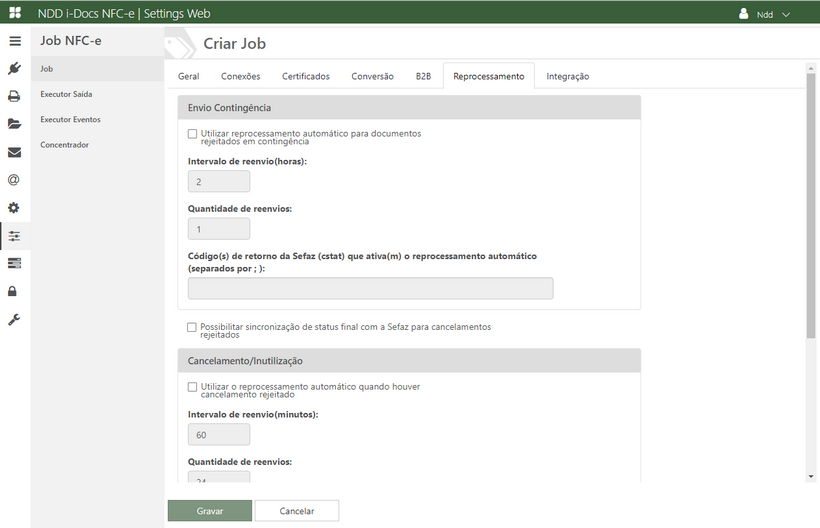
Task: Select the sliders Job sidebar icon
Action: [x=15, y=236]
